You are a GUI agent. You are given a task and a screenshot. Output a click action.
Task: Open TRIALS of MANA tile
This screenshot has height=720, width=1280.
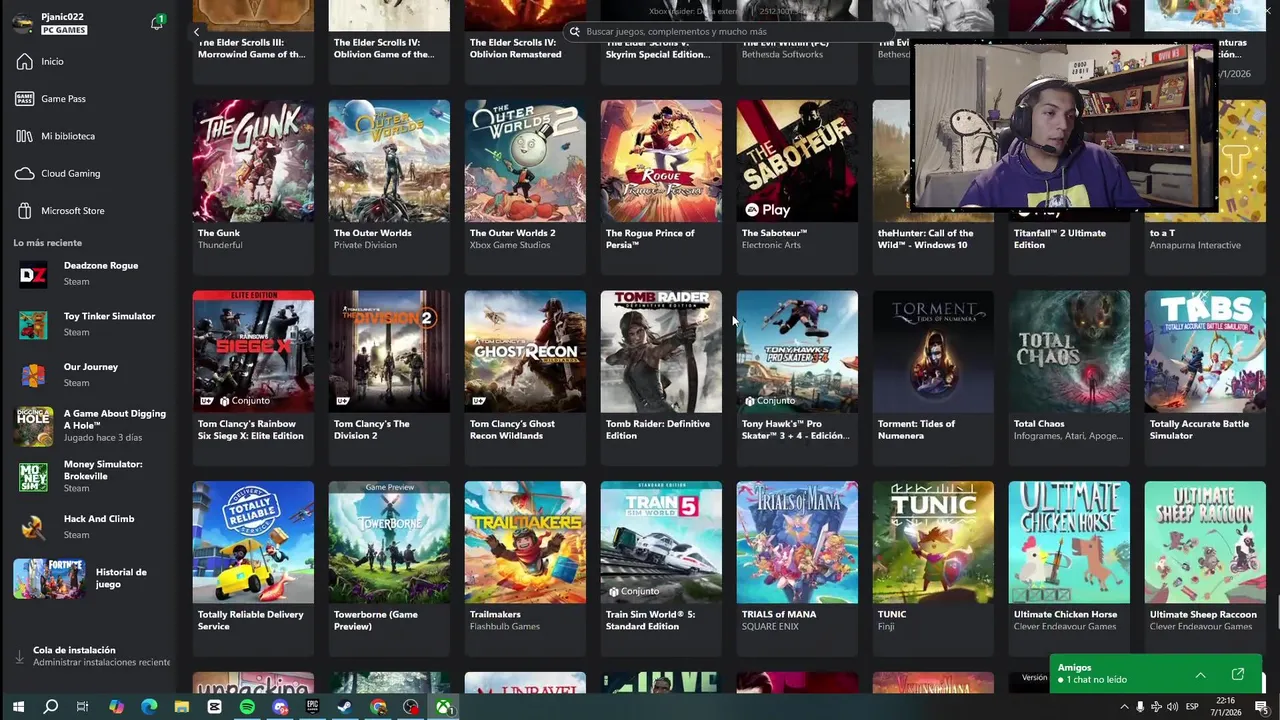pos(797,568)
